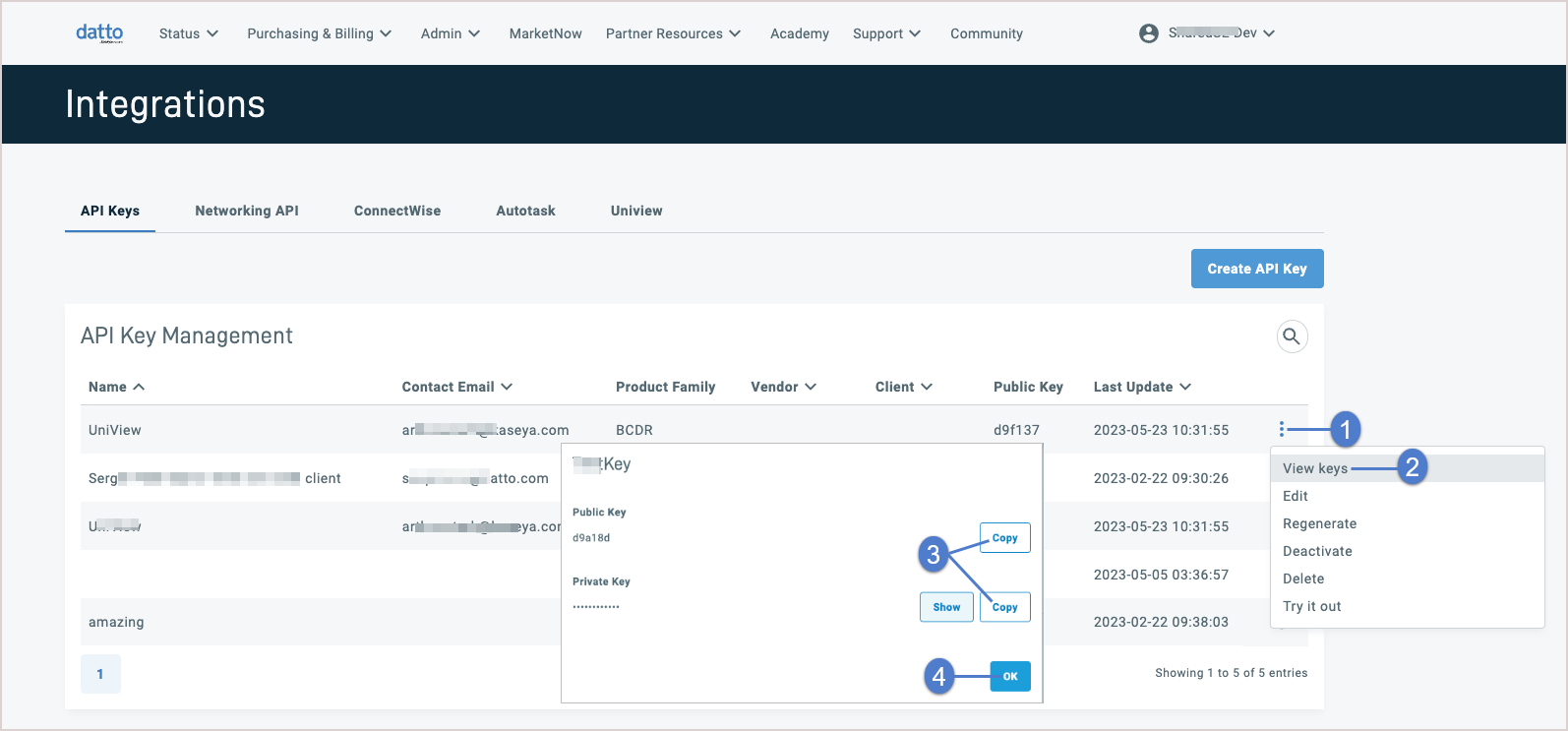Open the search icon in API Key Management
This screenshot has height=731, width=1568.
[x=1292, y=336]
